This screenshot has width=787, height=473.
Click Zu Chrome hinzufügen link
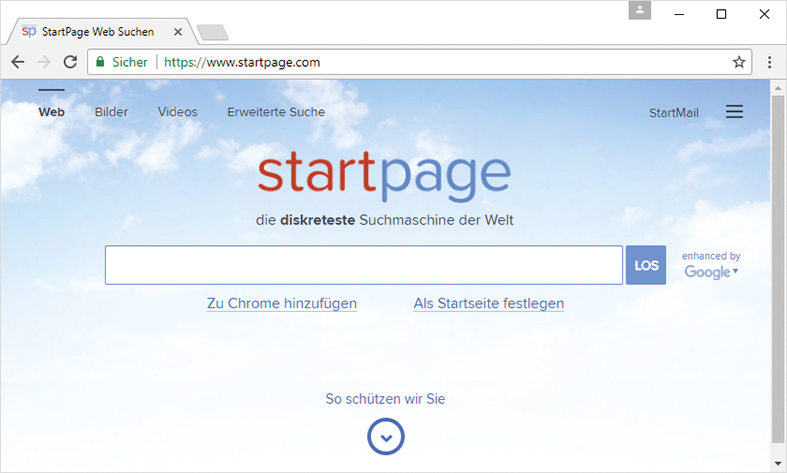pyautogui.click(x=282, y=303)
